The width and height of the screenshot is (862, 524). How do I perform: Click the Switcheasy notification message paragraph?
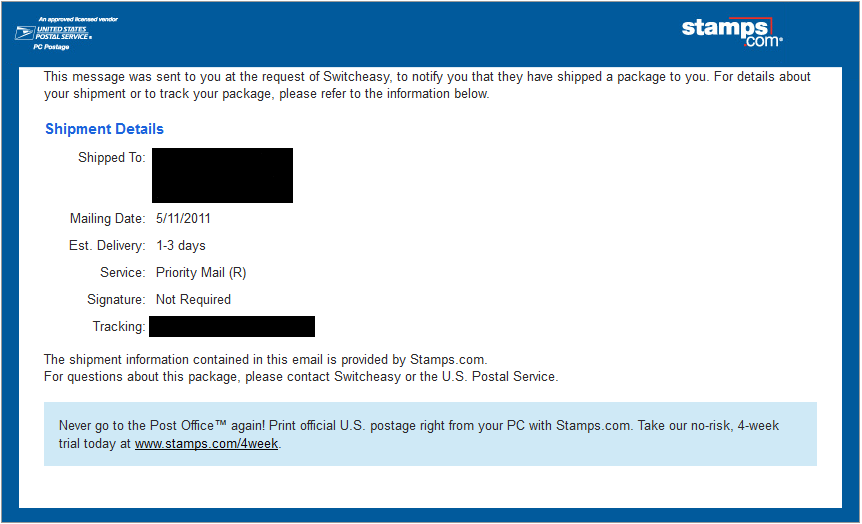427,85
